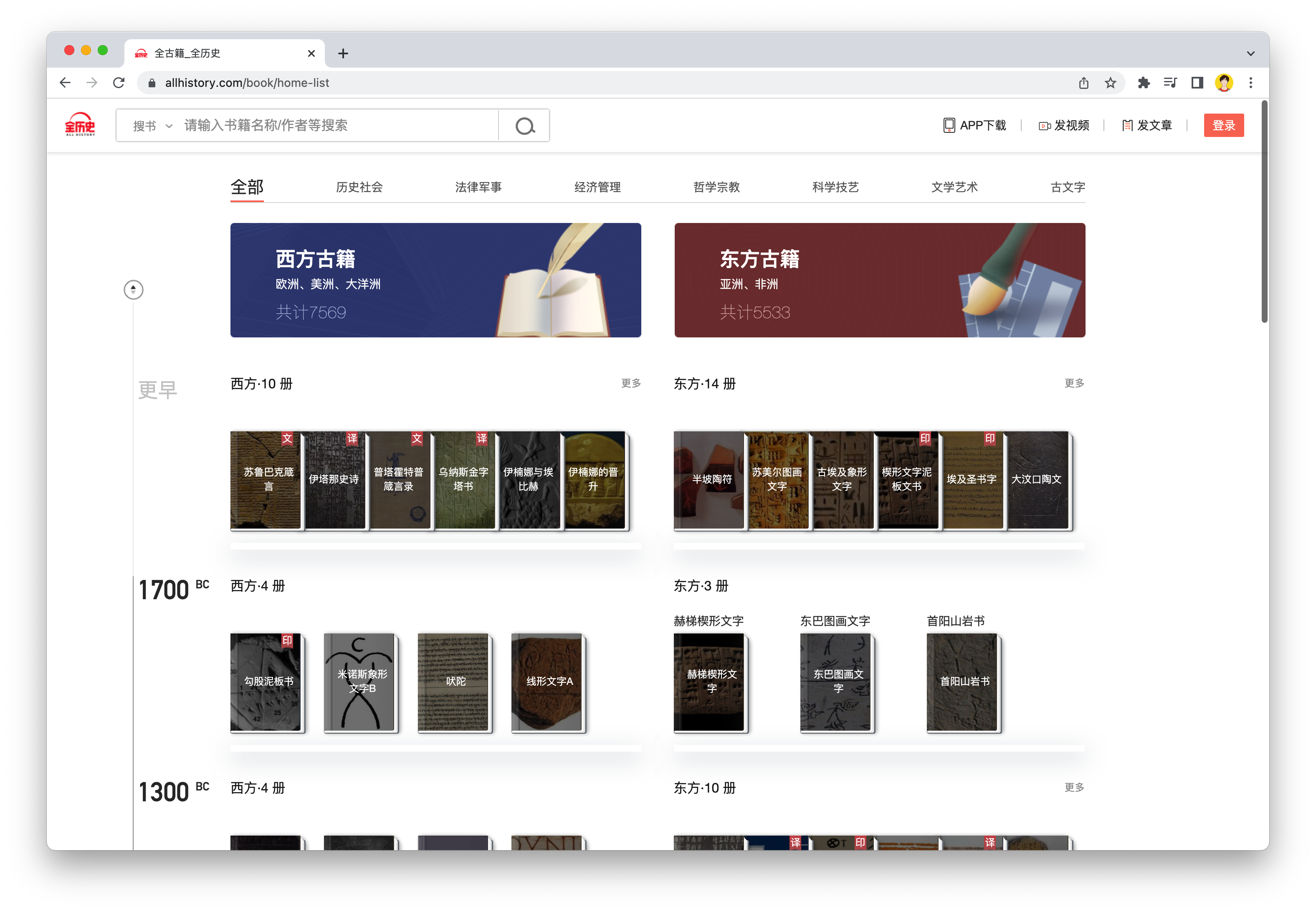This screenshot has height=912, width=1316.
Task: Go back in browser history
Action: point(65,83)
